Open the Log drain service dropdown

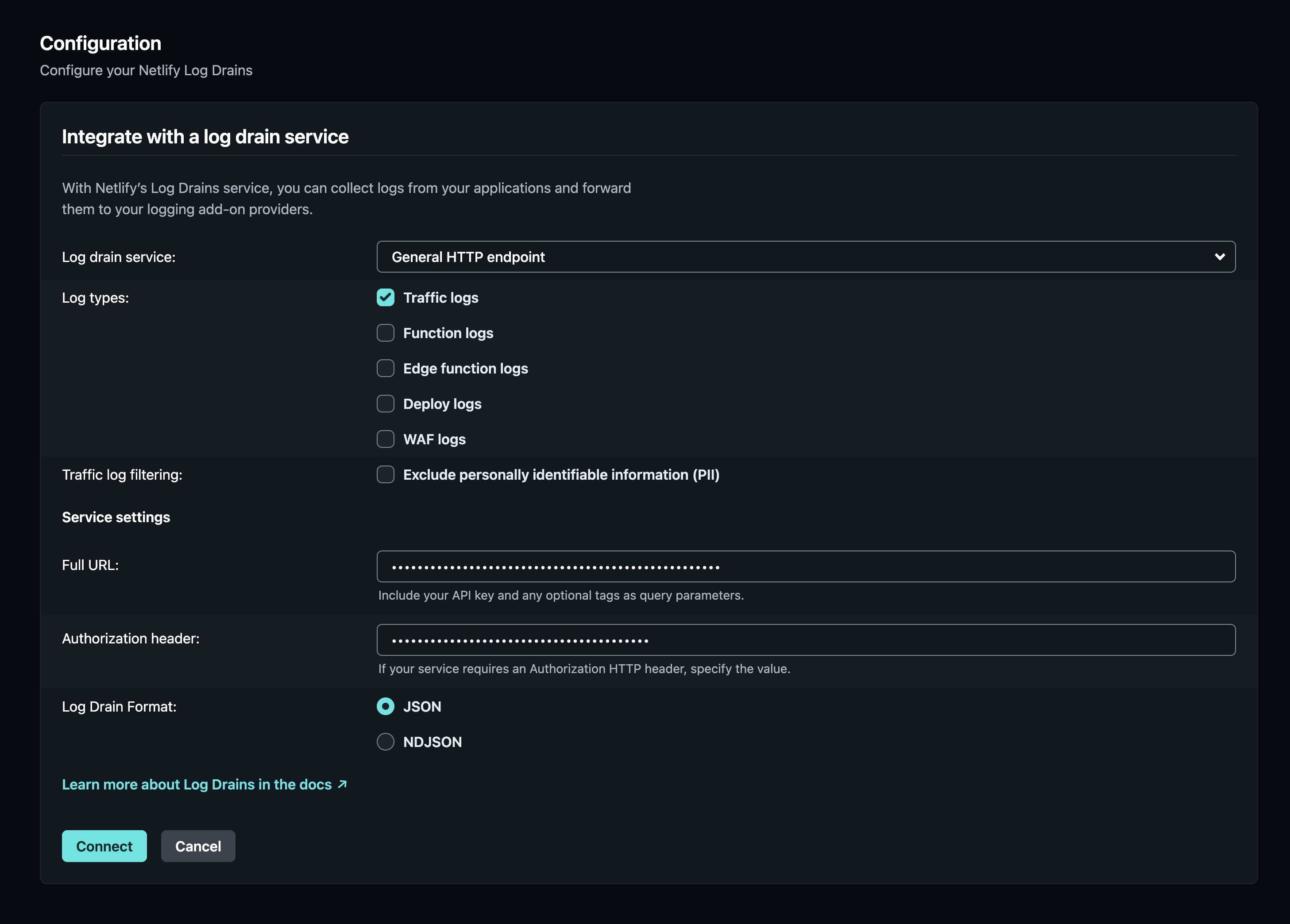click(805, 257)
